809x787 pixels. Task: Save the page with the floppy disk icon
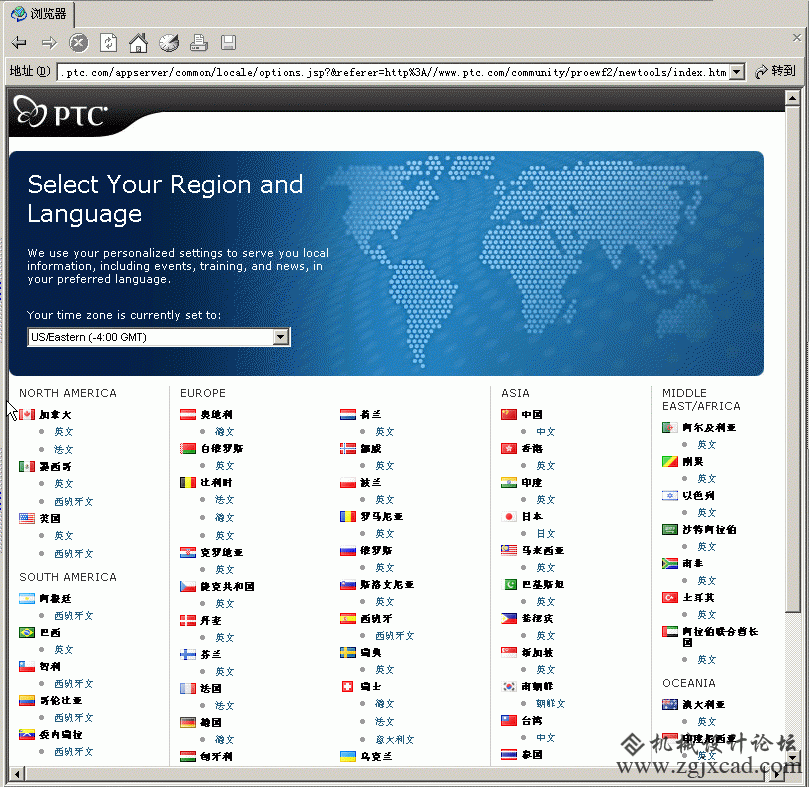[228, 43]
